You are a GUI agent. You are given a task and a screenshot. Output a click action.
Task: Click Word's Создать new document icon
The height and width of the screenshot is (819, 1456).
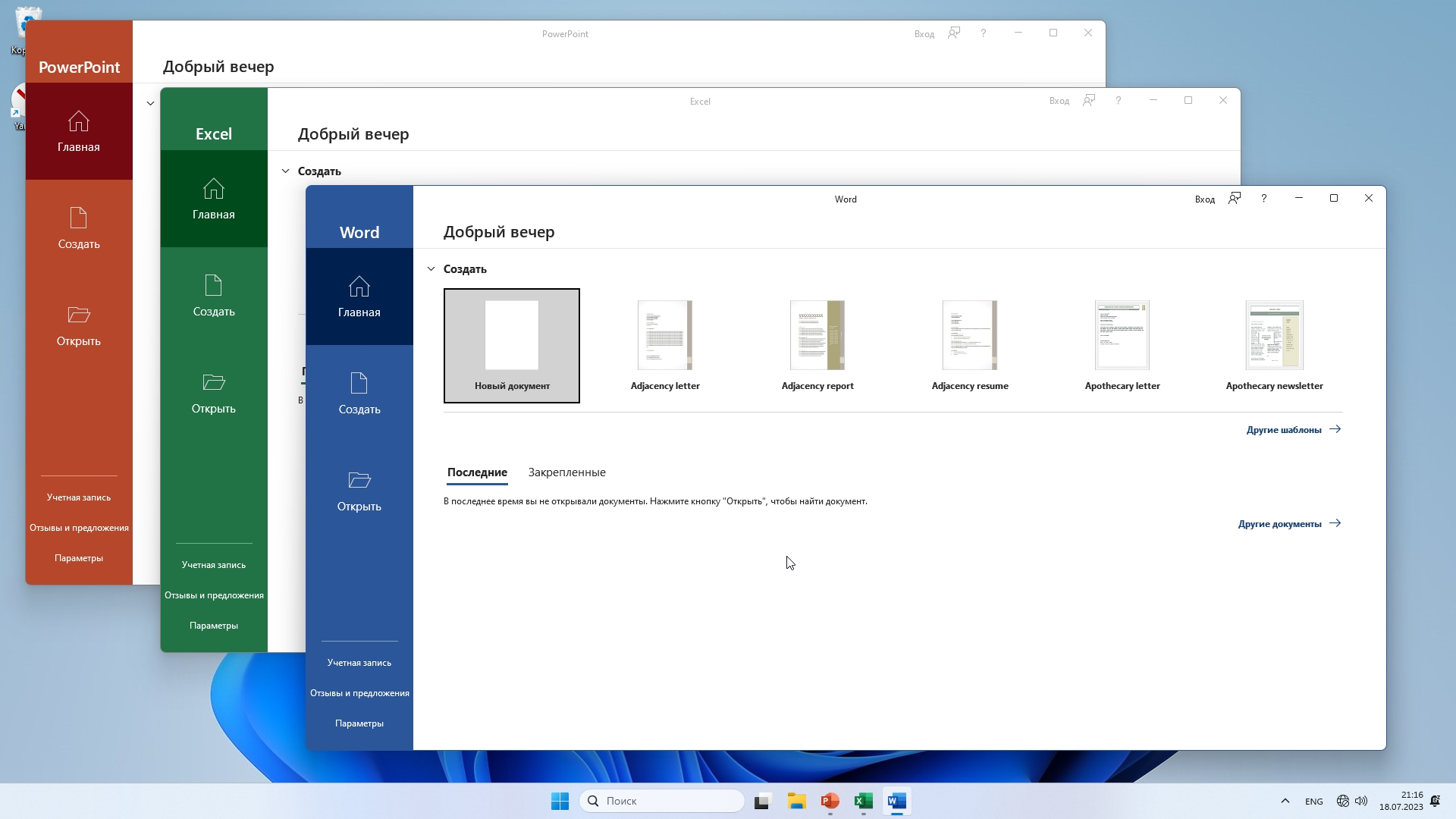(359, 383)
